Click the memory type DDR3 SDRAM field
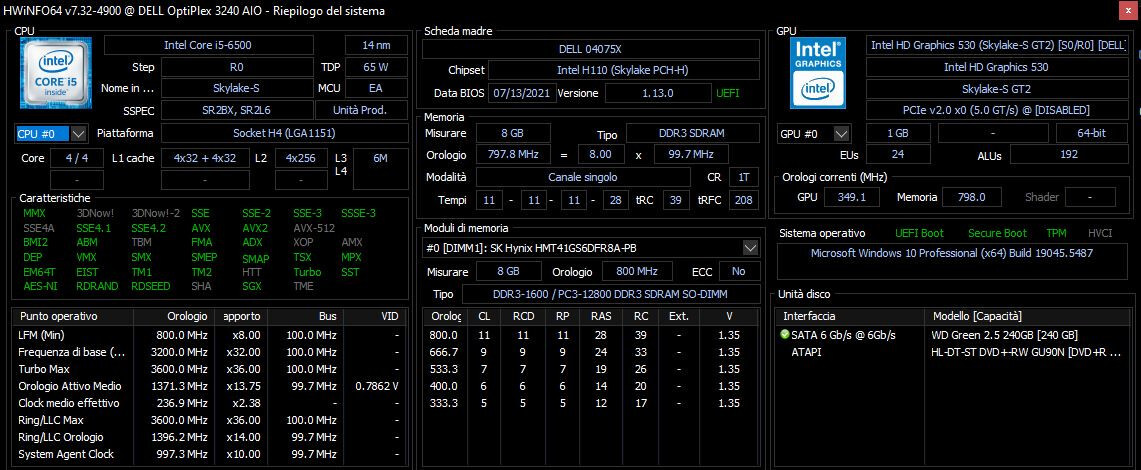 692,133
